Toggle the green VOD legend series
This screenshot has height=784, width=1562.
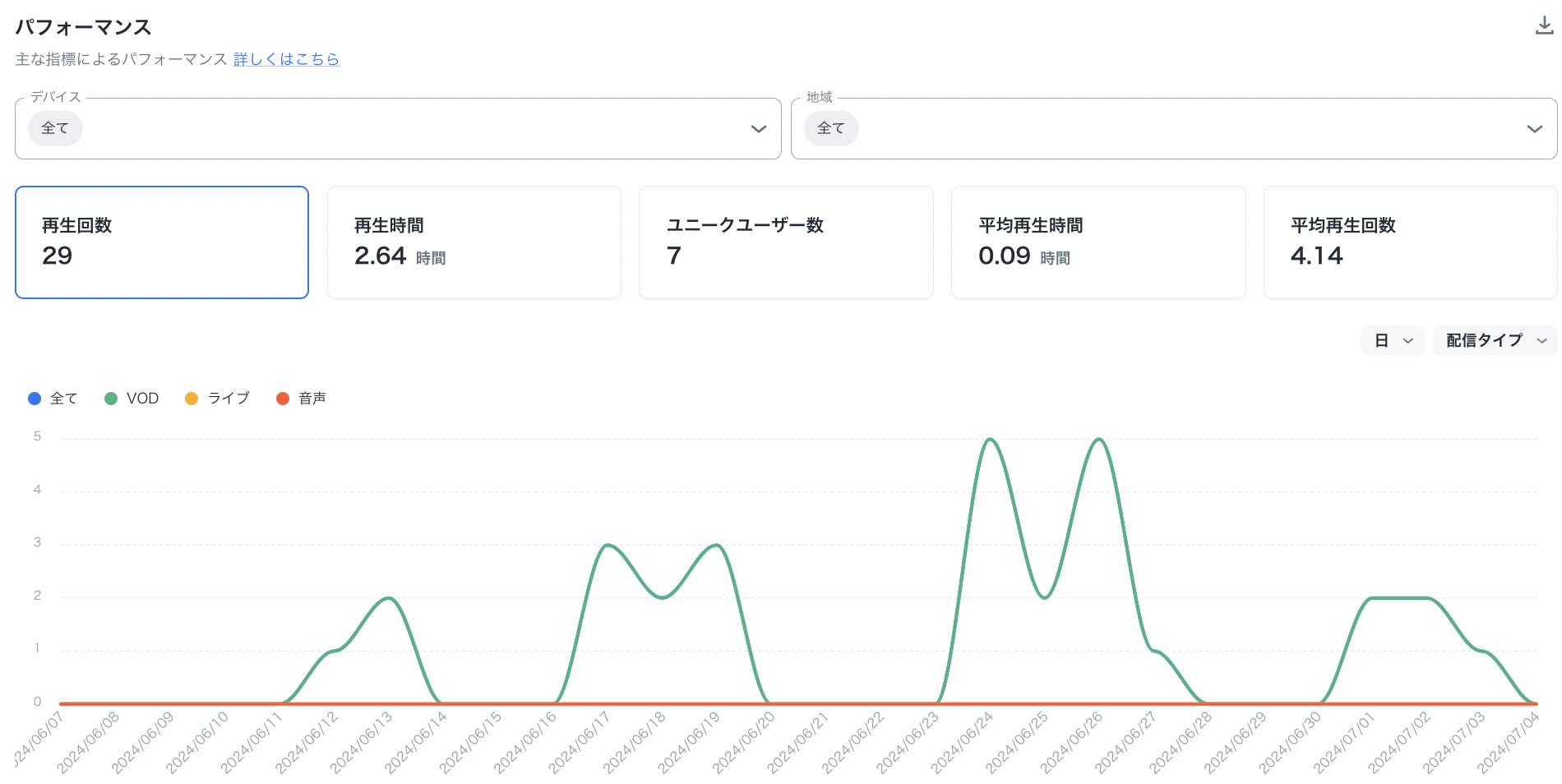(132, 399)
